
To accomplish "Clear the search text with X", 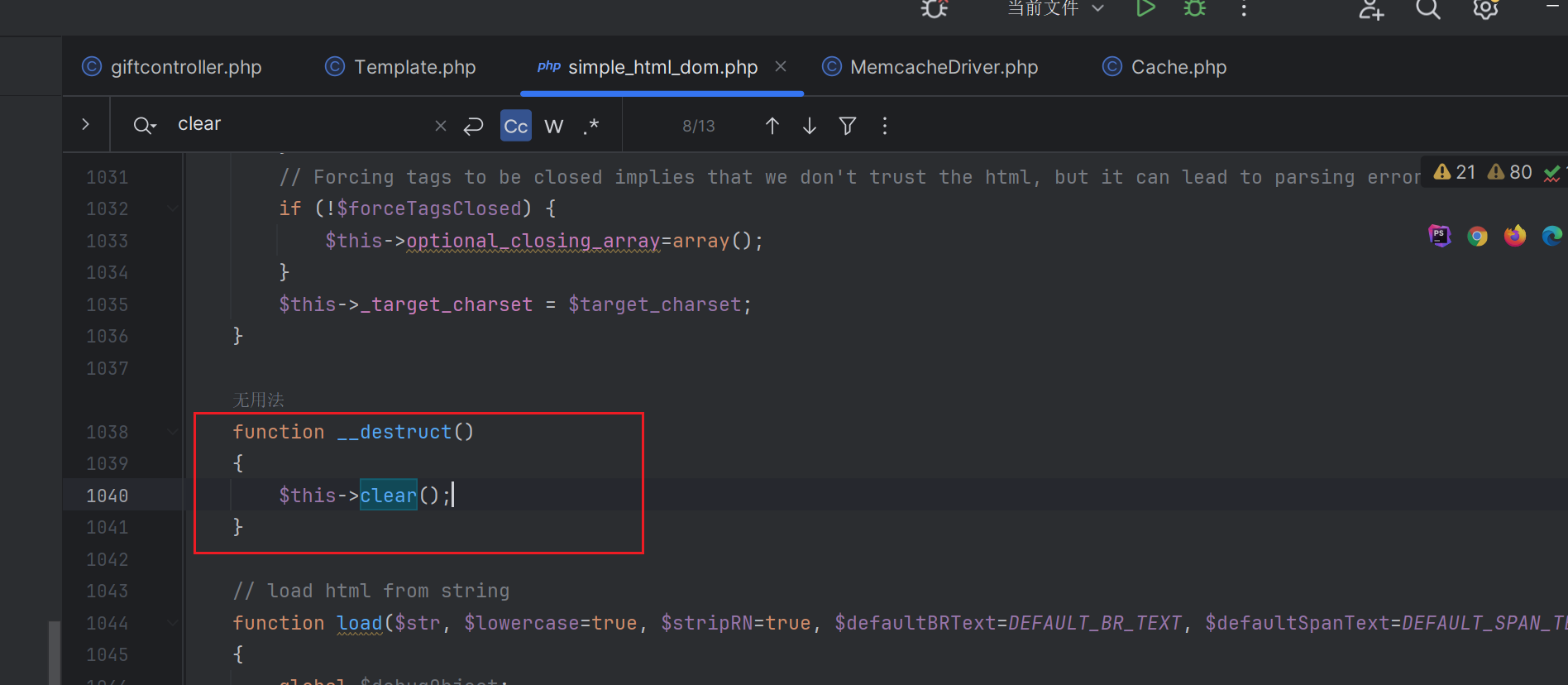I will 441,126.
